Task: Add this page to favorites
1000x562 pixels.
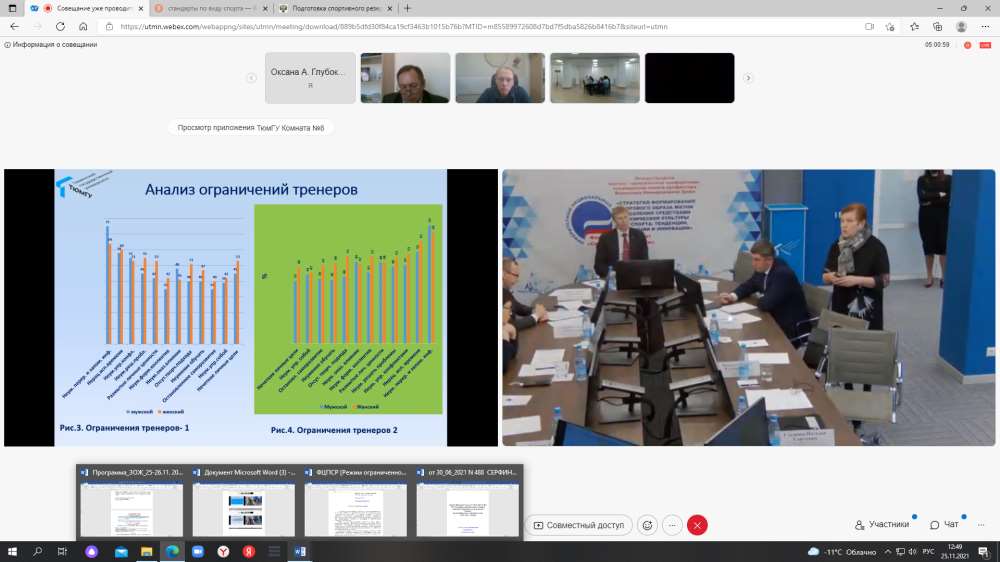Action: [x=890, y=27]
